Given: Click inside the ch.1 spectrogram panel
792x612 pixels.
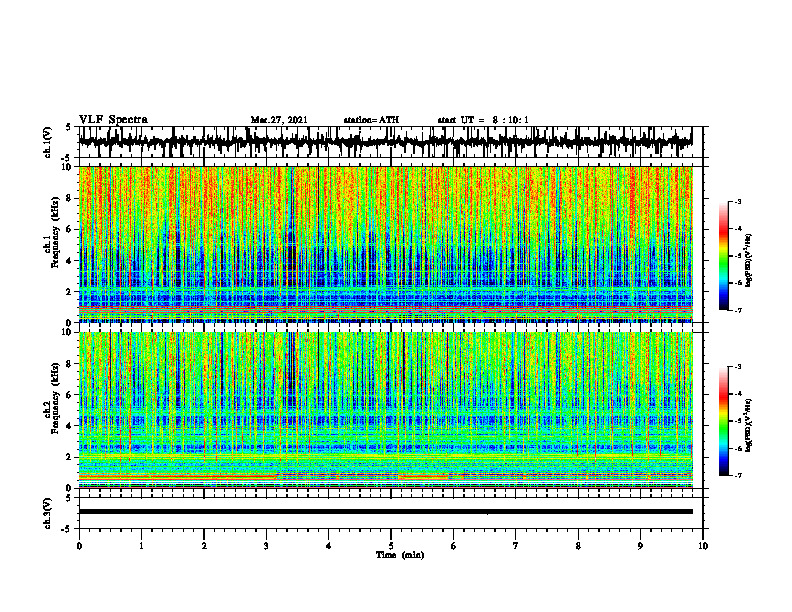Looking at the screenshot, I should tap(385, 244).
